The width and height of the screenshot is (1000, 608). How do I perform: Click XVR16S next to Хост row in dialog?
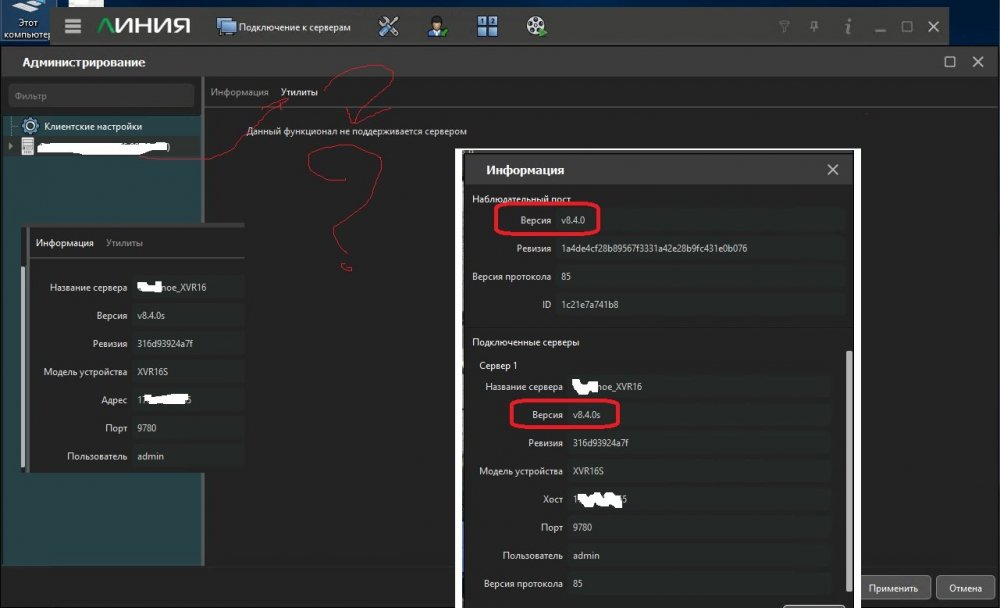pos(588,471)
